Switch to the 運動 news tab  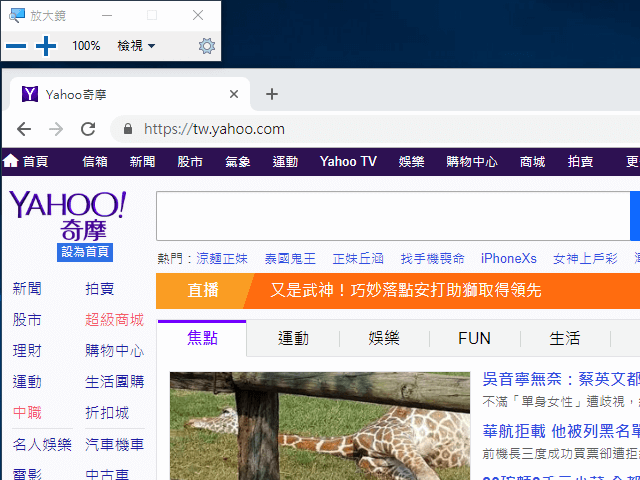[x=293, y=338]
